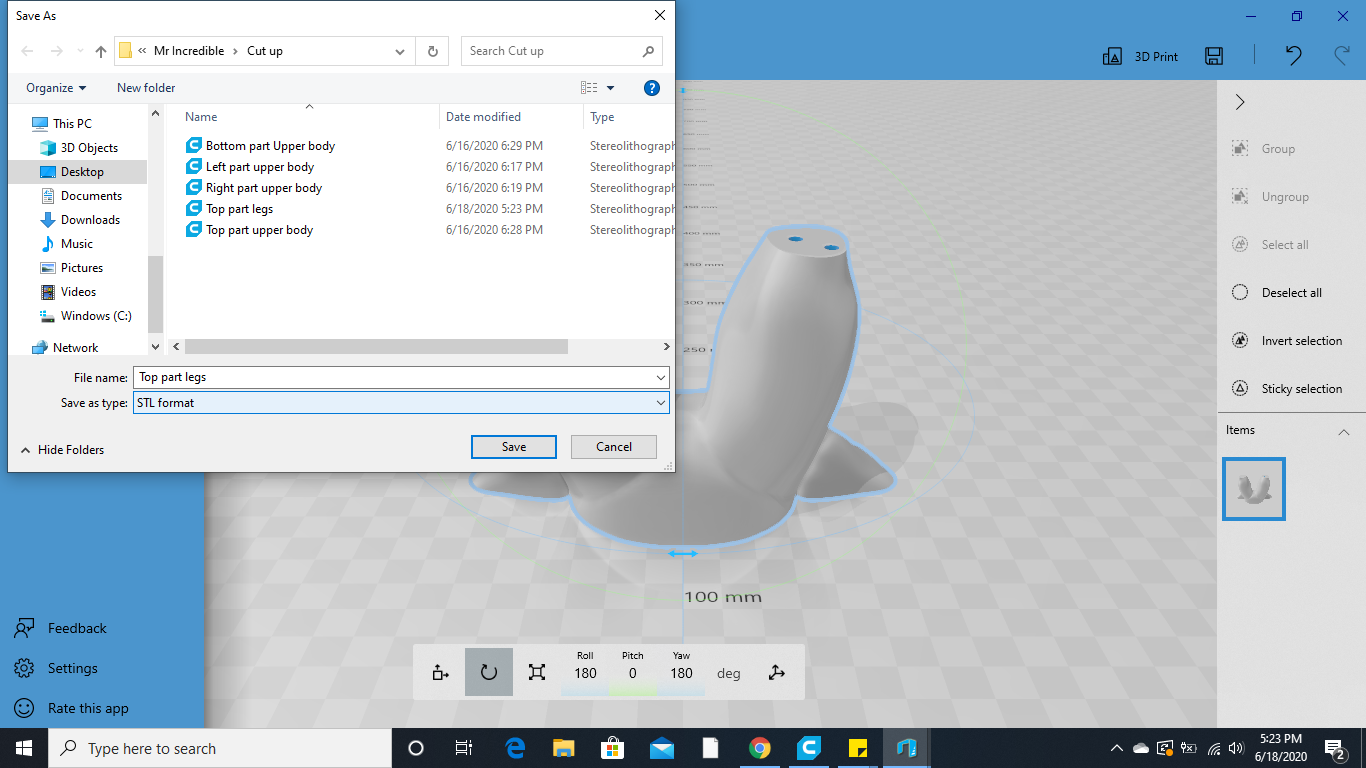Image resolution: width=1366 pixels, height=768 pixels.
Task: Open Google Chrome from the taskbar
Action: point(760,748)
